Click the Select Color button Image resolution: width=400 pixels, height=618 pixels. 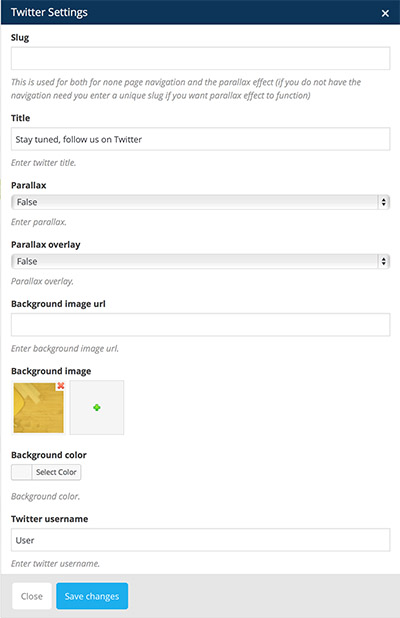tap(56, 472)
